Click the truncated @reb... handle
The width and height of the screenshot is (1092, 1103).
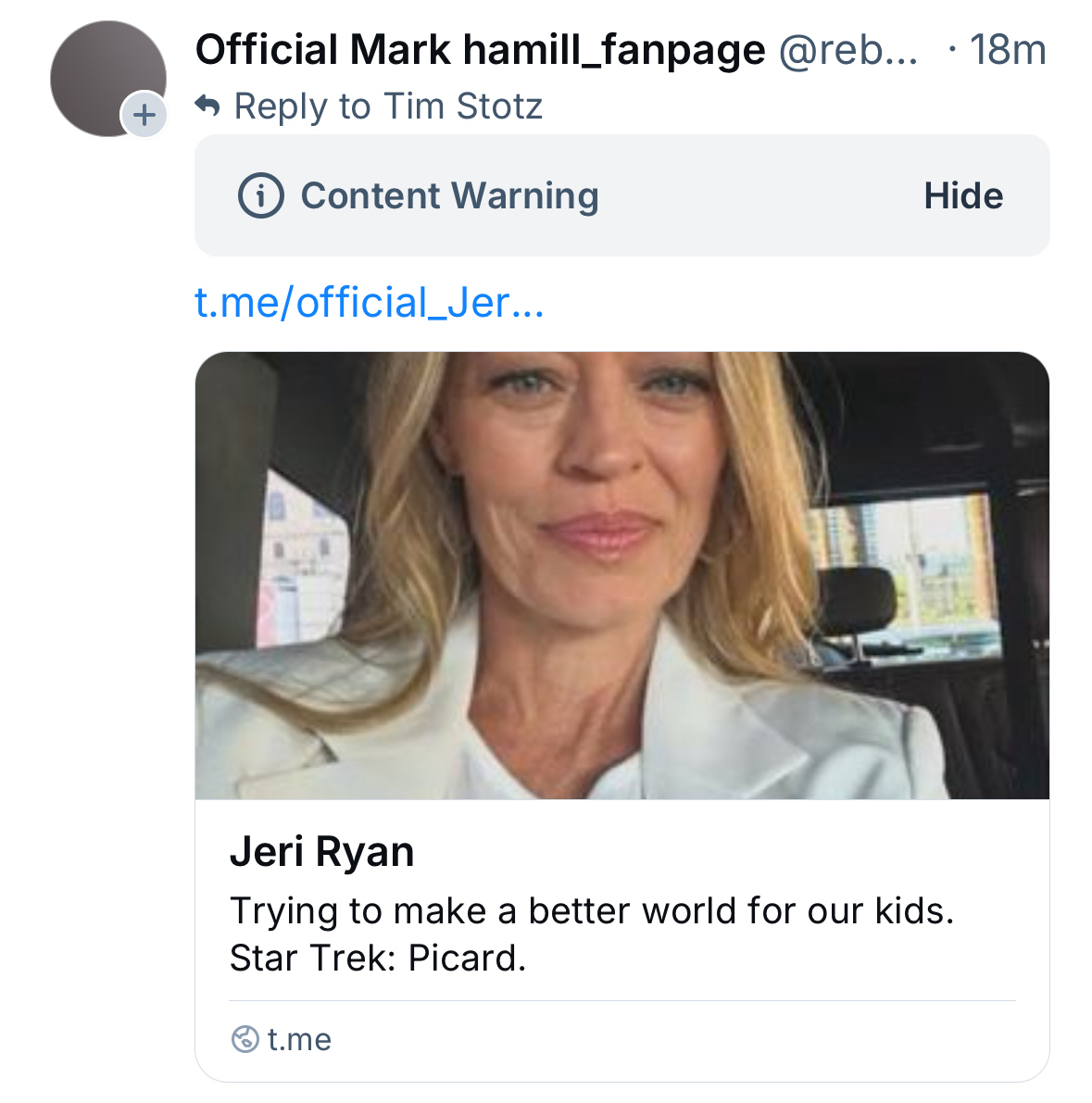pyautogui.click(x=847, y=50)
